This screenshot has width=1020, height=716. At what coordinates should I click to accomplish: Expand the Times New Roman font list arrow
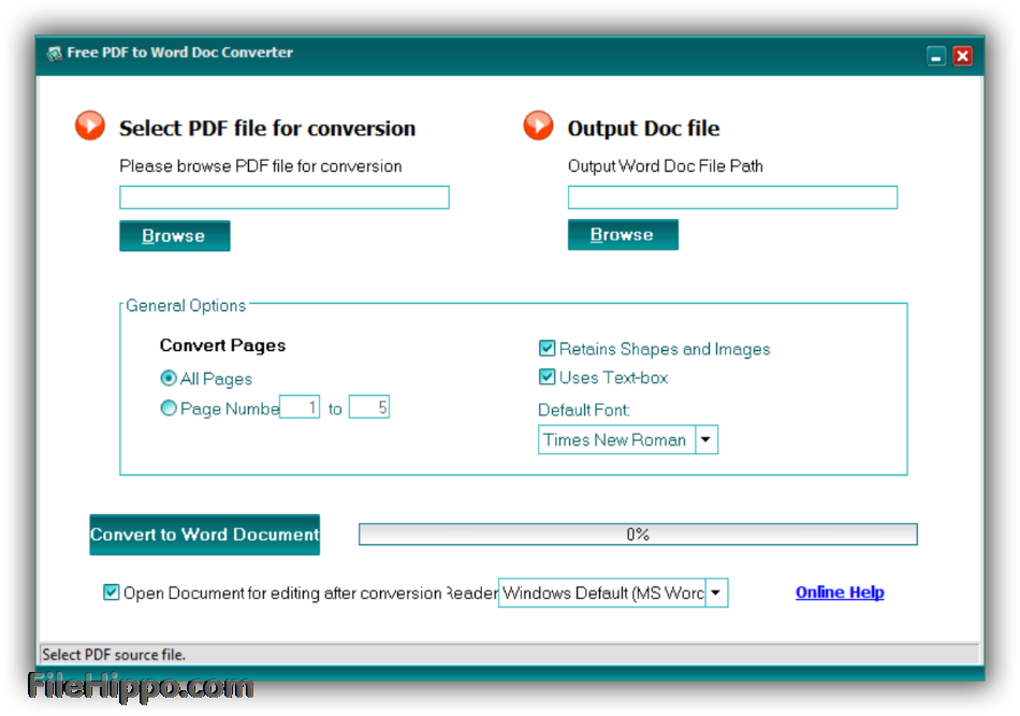pos(706,439)
